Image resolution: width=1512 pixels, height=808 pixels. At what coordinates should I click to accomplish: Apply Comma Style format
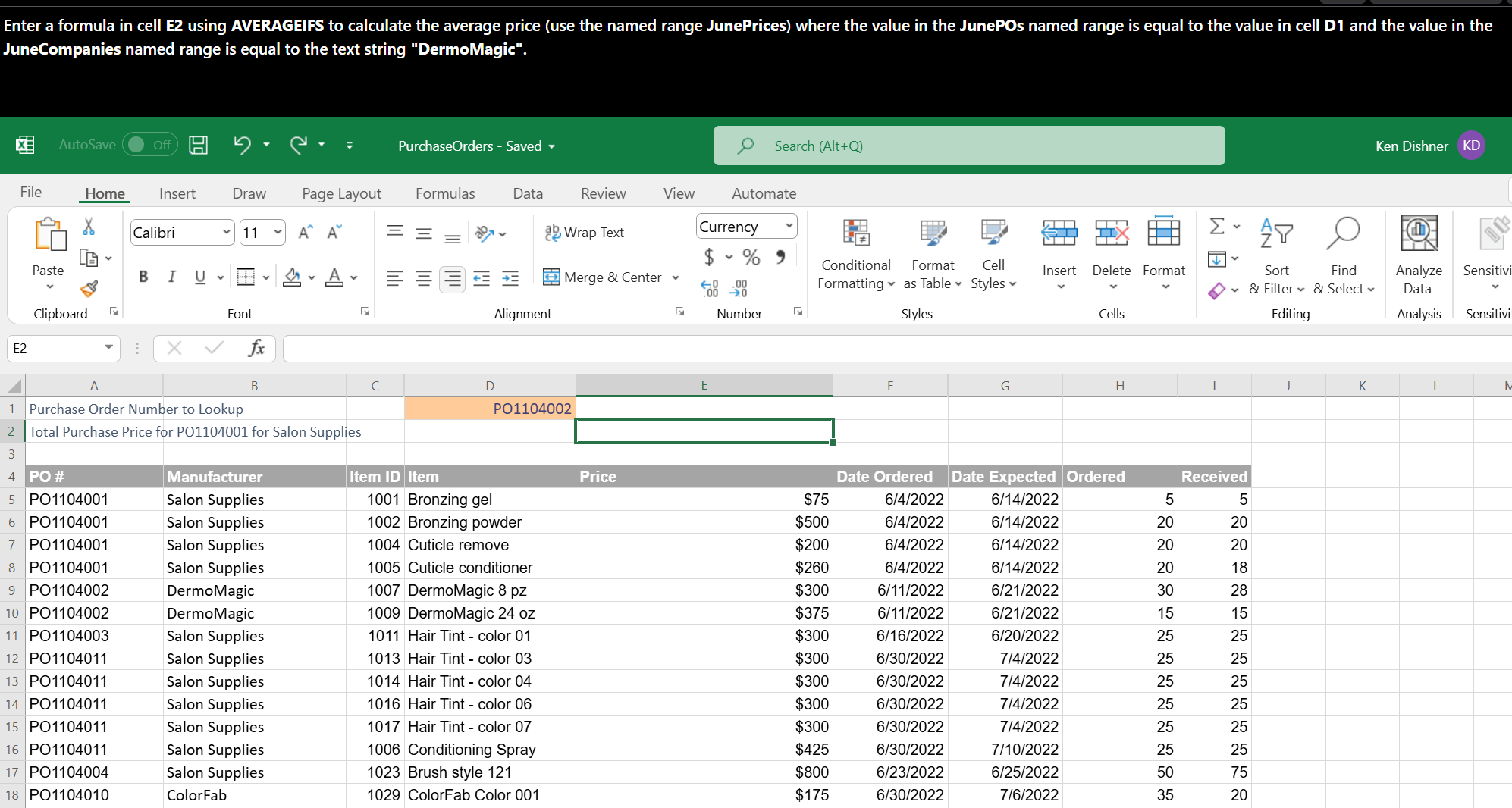click(780, 257)
